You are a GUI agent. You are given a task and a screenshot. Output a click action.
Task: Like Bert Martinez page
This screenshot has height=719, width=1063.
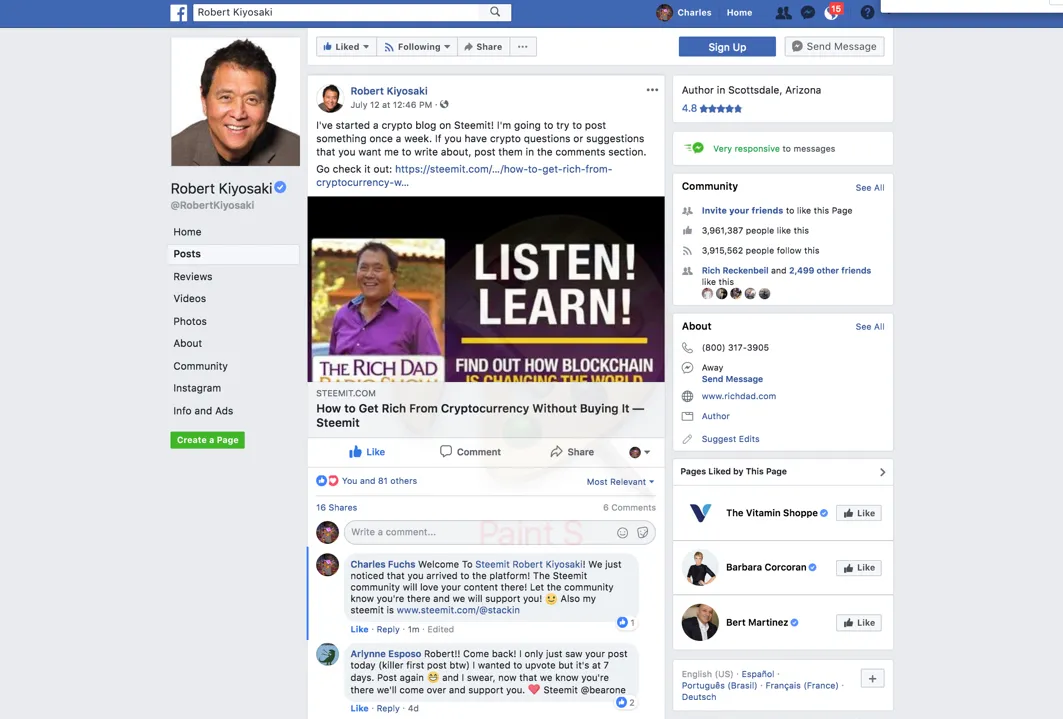point(859,623)
